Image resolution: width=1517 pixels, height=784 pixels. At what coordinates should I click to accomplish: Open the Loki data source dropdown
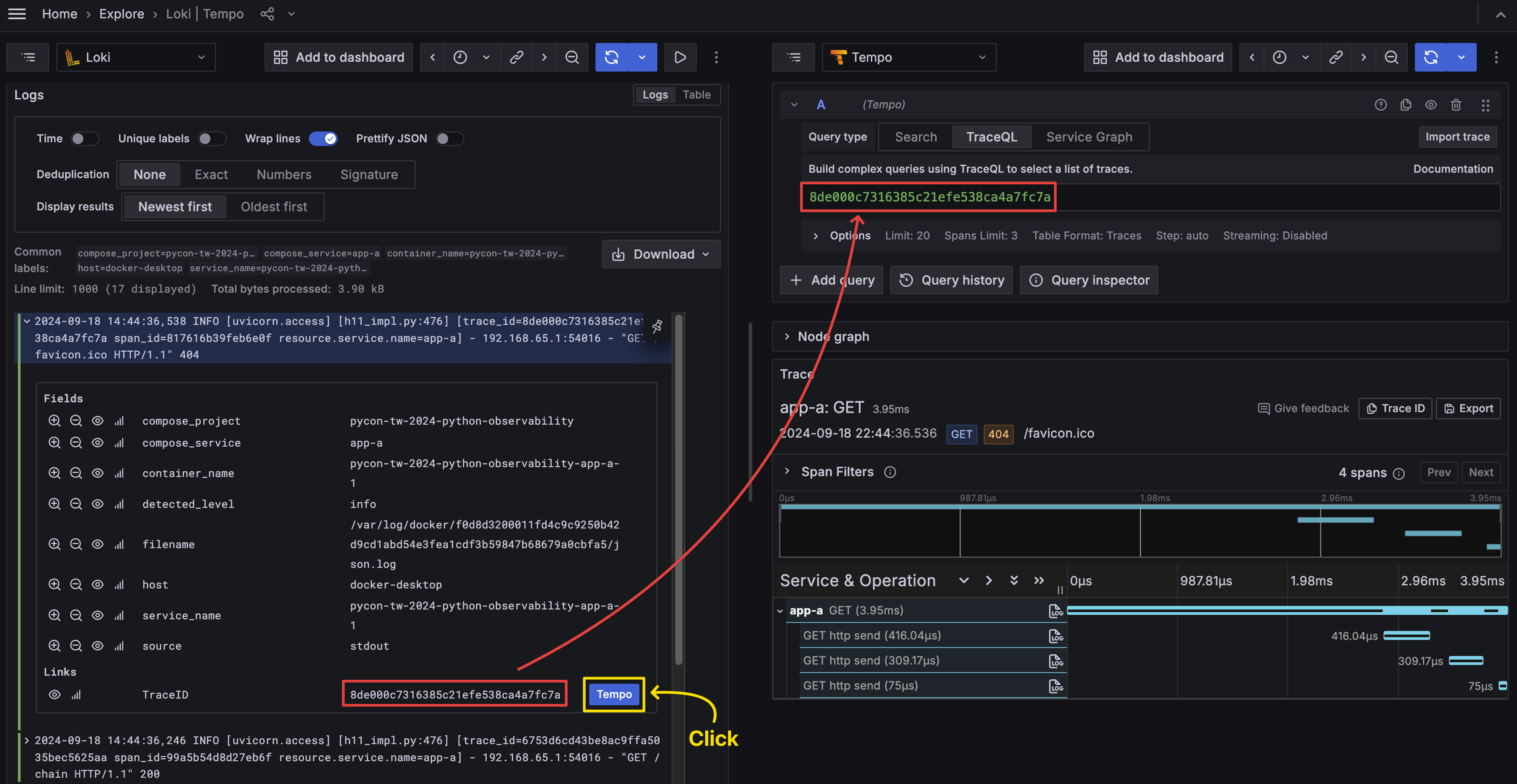(136, 57)
